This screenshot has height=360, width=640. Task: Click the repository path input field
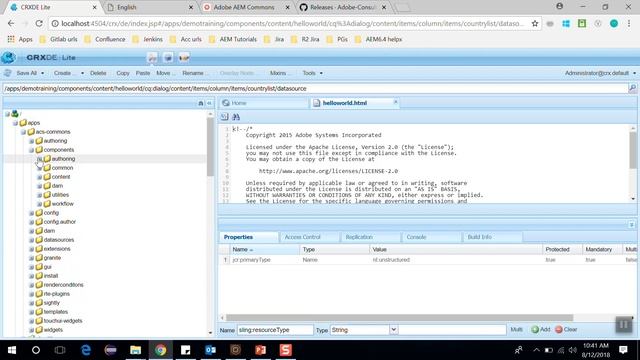(315, 89)
